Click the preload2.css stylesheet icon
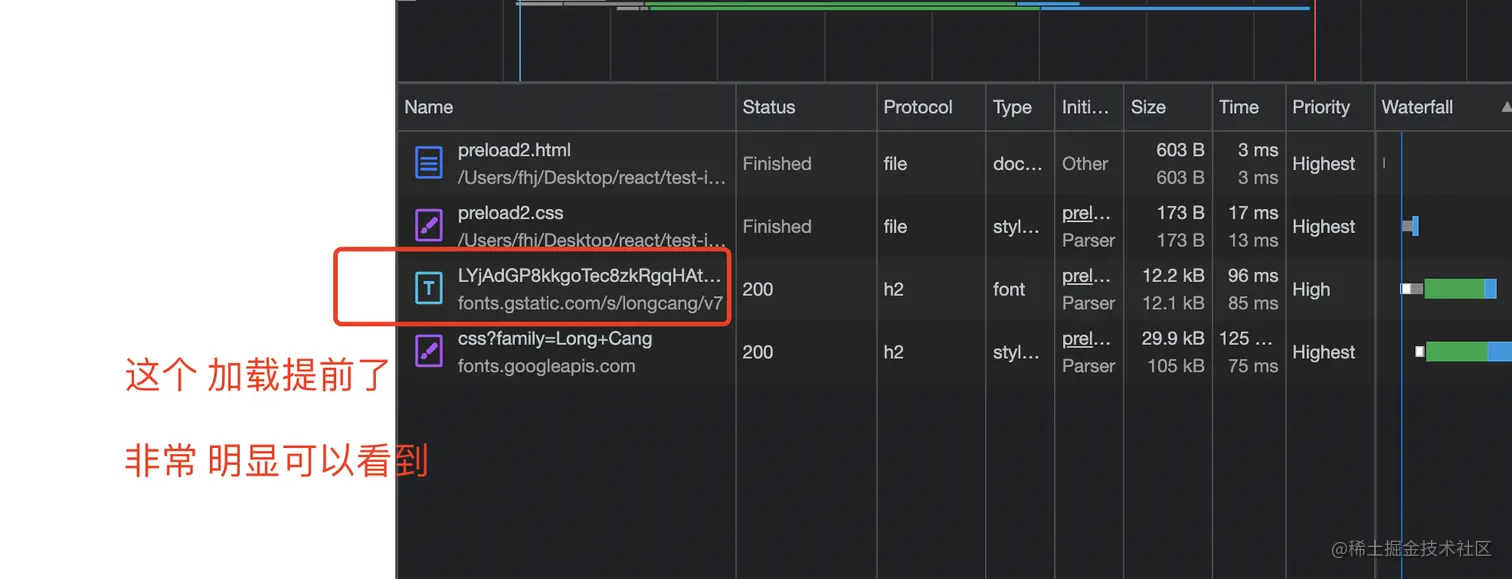The image size is (1512, 579). (428, 226)
